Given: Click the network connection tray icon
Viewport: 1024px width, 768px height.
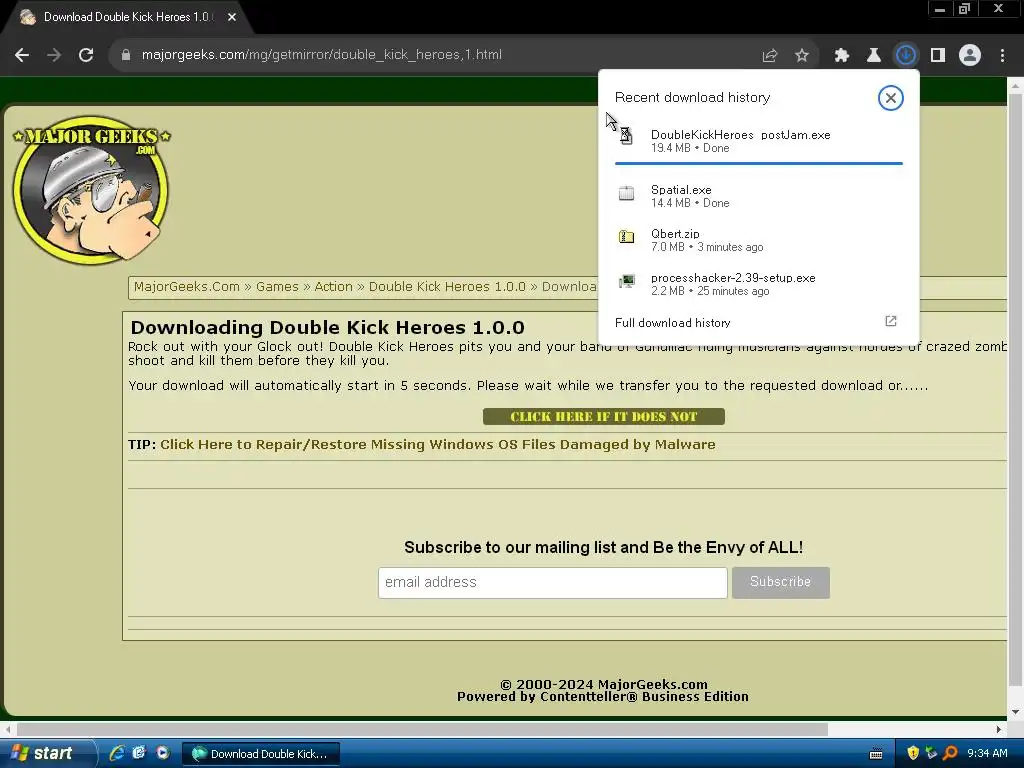Looking at the screenshot, I should (x=931, y=753).
